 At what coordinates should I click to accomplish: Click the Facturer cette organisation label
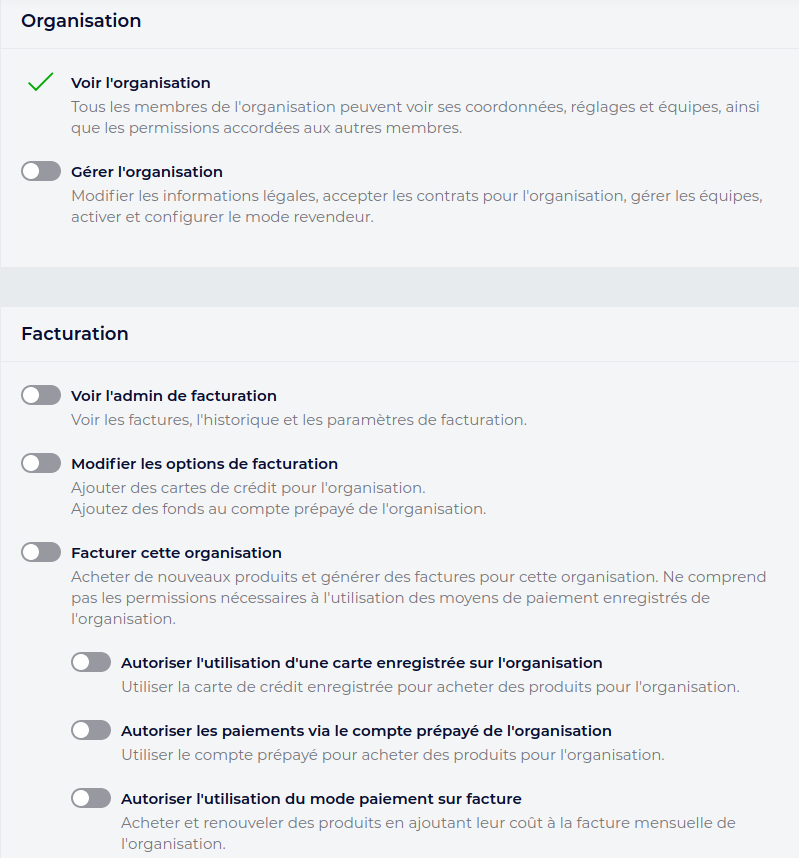(176, 553)
